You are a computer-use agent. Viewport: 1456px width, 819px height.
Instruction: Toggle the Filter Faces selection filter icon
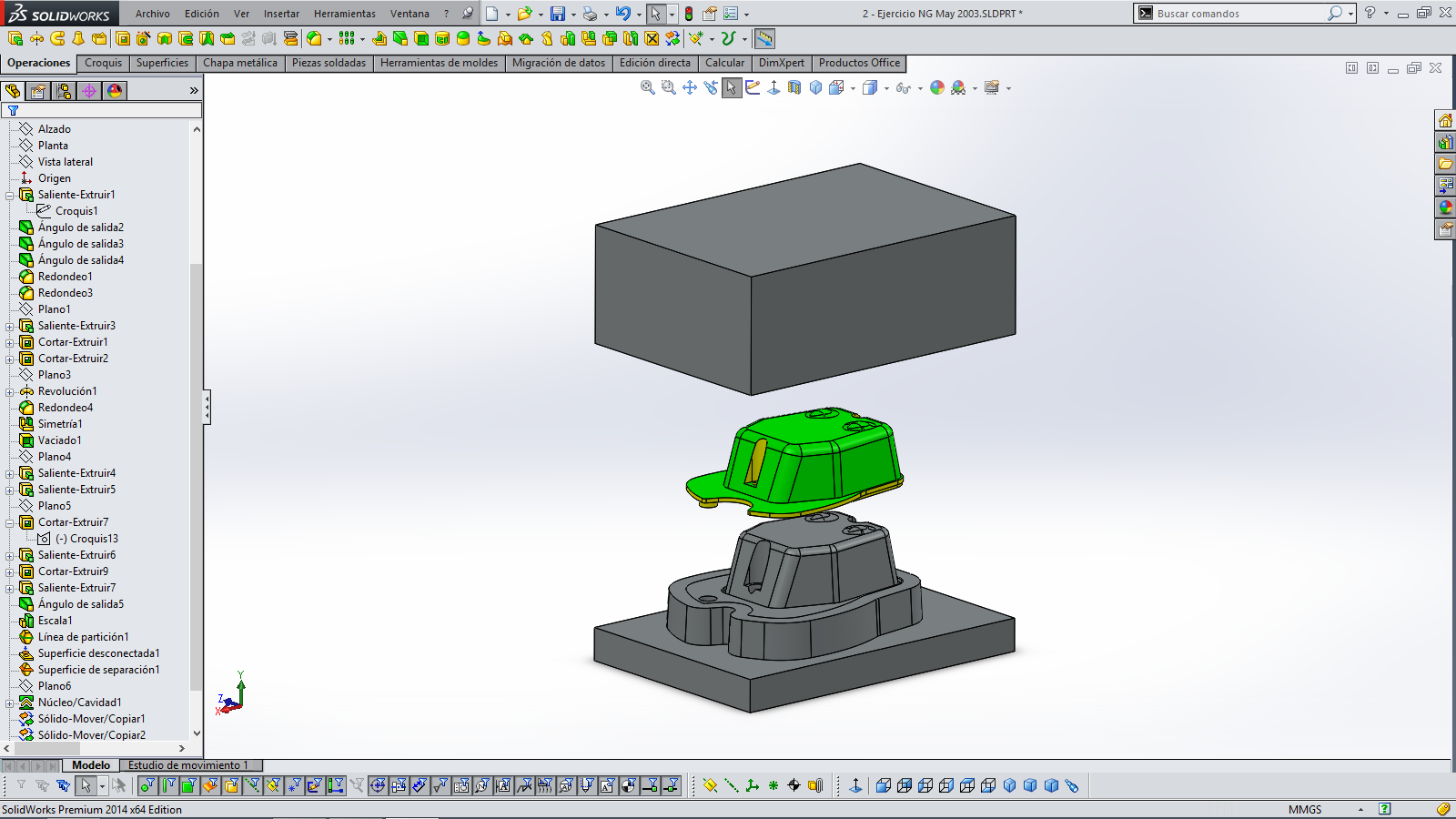[x=189, y=785]
